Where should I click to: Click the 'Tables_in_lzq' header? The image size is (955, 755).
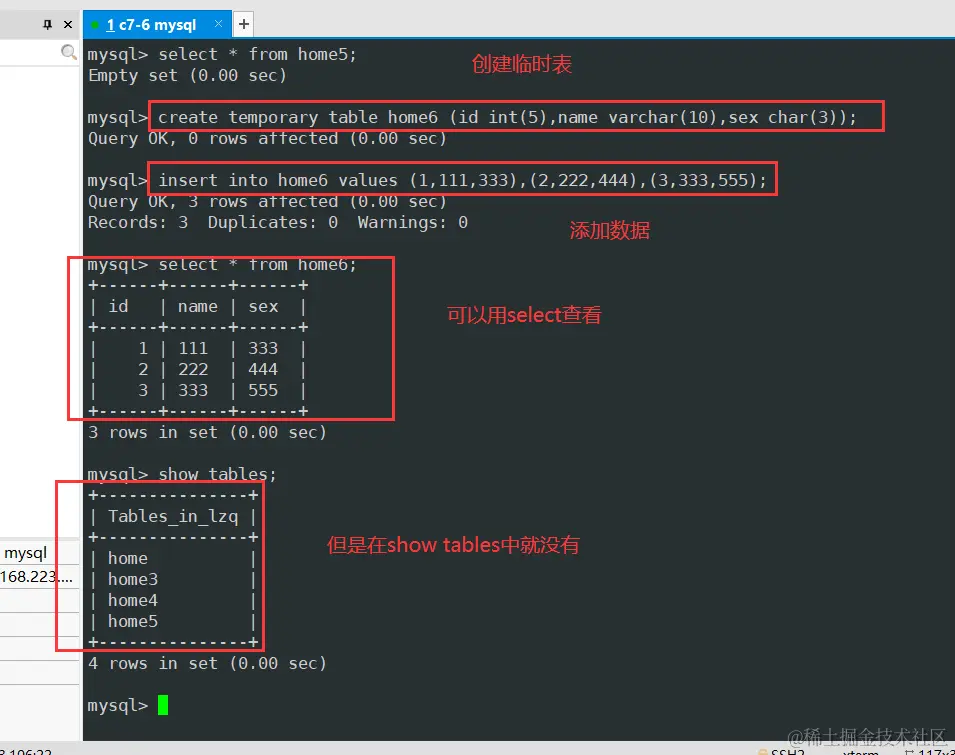point(173,516)
